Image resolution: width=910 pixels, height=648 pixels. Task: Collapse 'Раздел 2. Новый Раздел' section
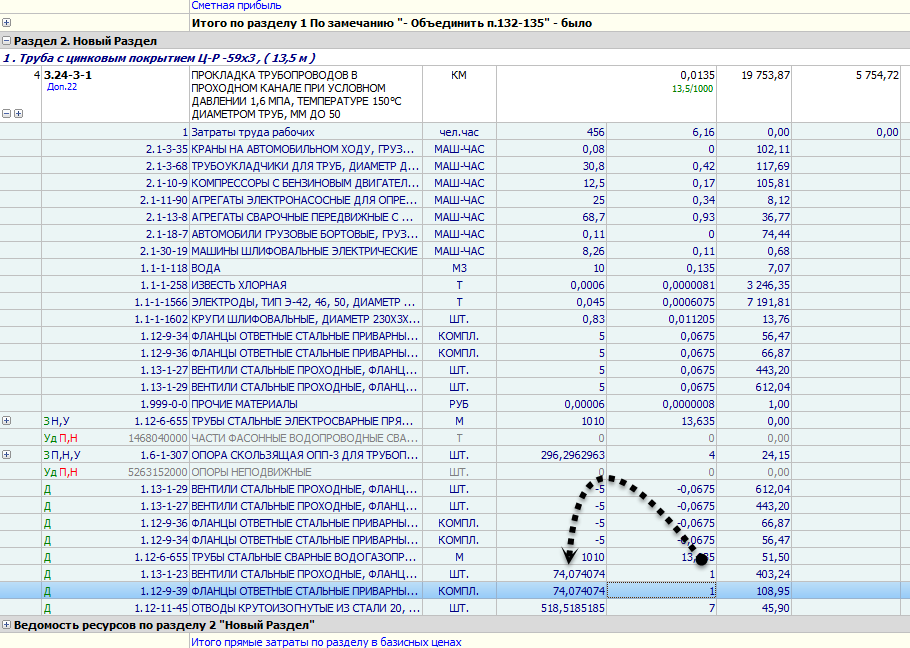pyautogui.click(x=7, y=41)
